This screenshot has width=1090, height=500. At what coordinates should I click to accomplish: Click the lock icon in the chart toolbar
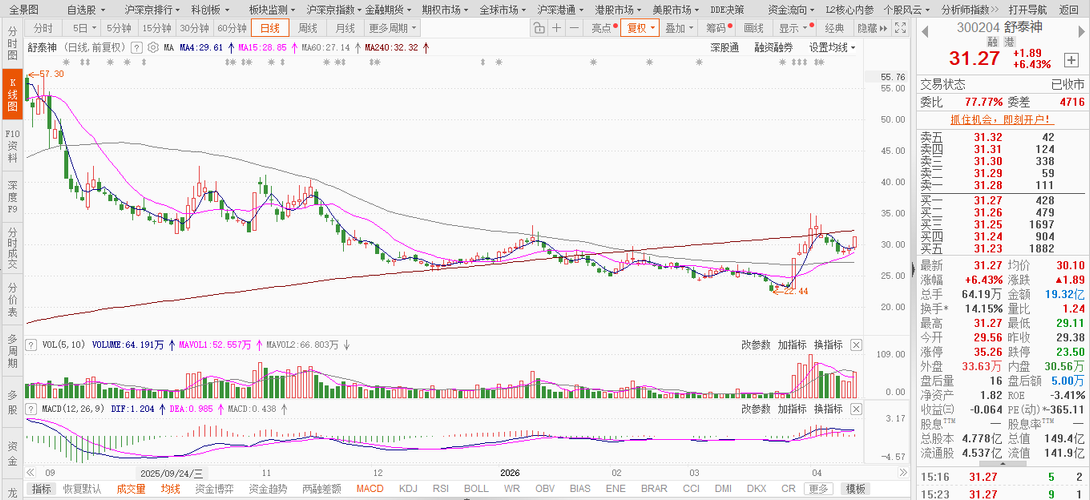pyautogui.click(x=539, y=29)
